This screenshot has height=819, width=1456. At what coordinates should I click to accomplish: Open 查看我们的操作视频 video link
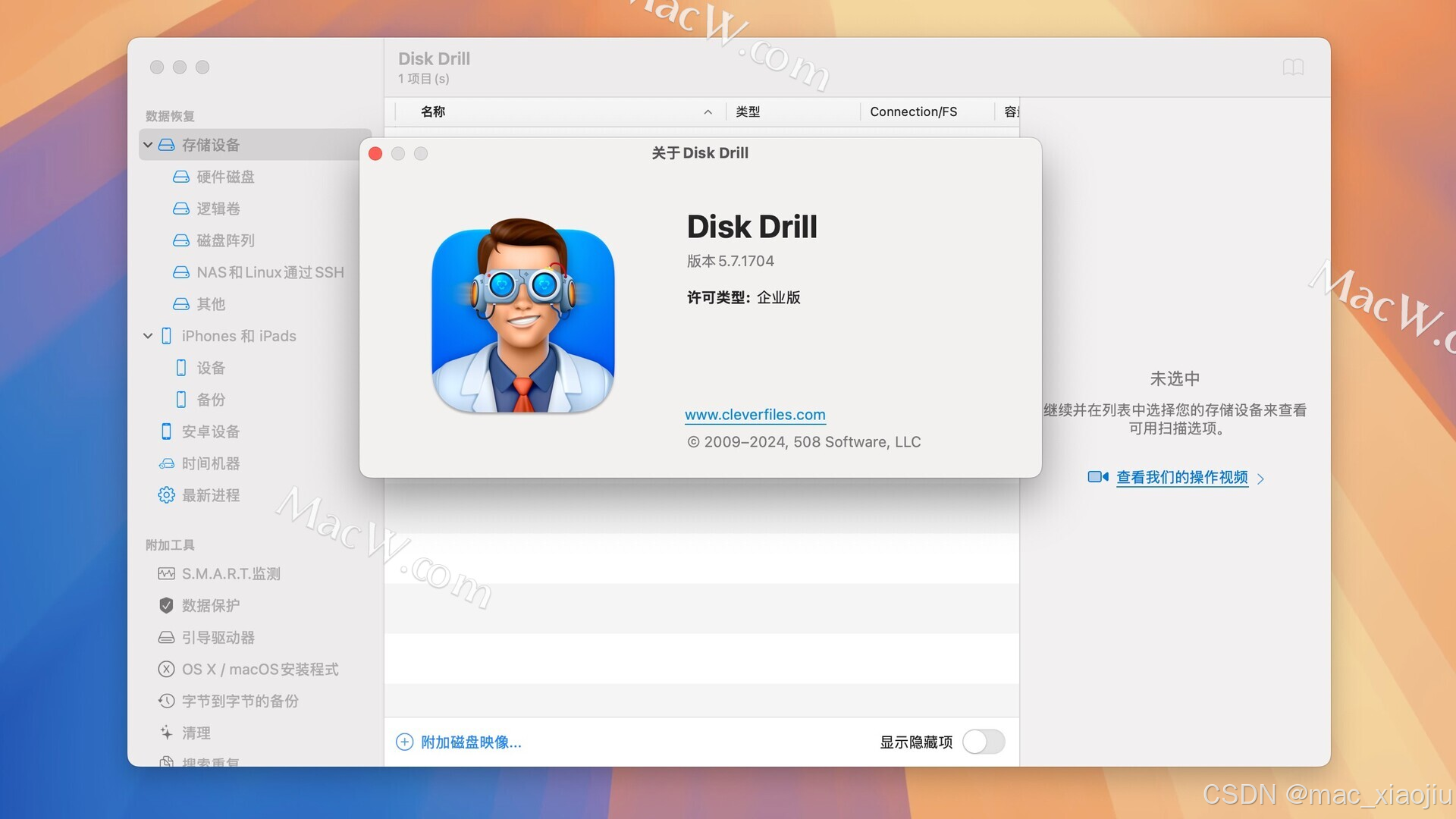(1182, 478)
